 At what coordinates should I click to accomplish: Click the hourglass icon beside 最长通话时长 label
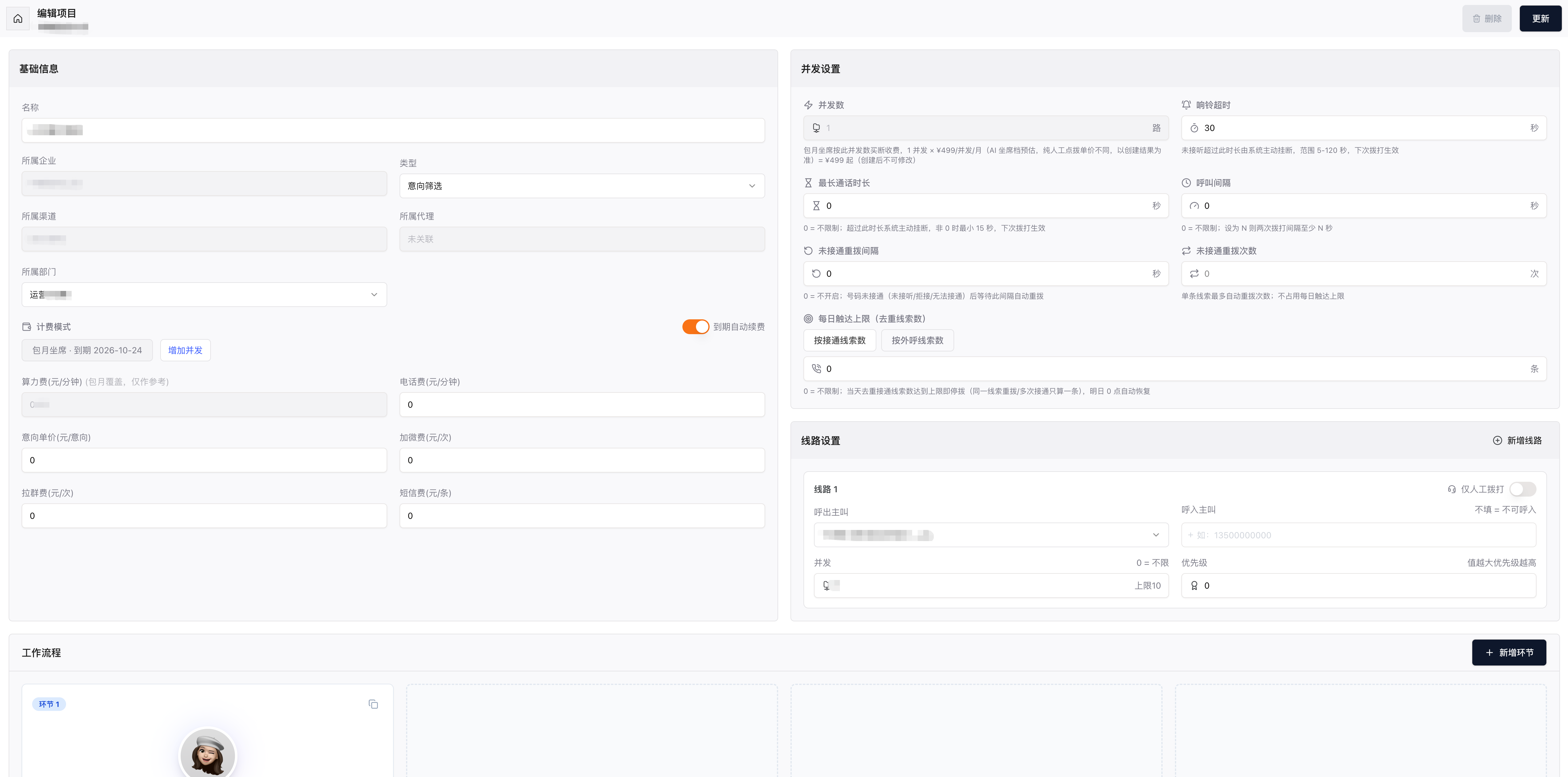coord(808,183)
